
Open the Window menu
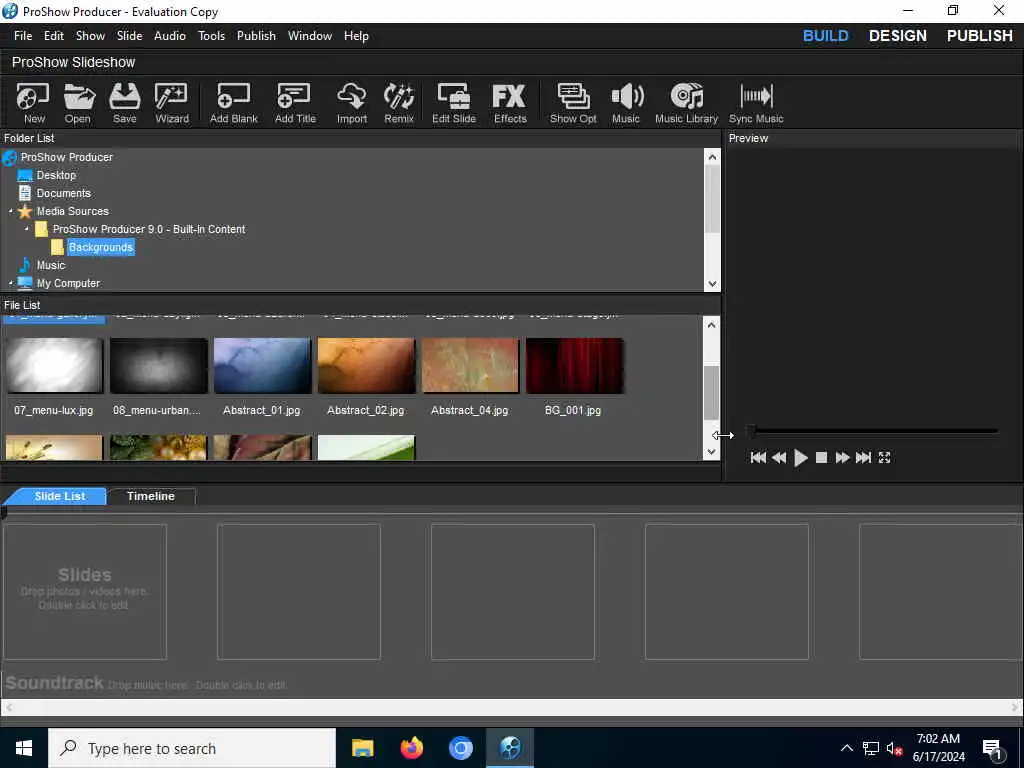310,36
